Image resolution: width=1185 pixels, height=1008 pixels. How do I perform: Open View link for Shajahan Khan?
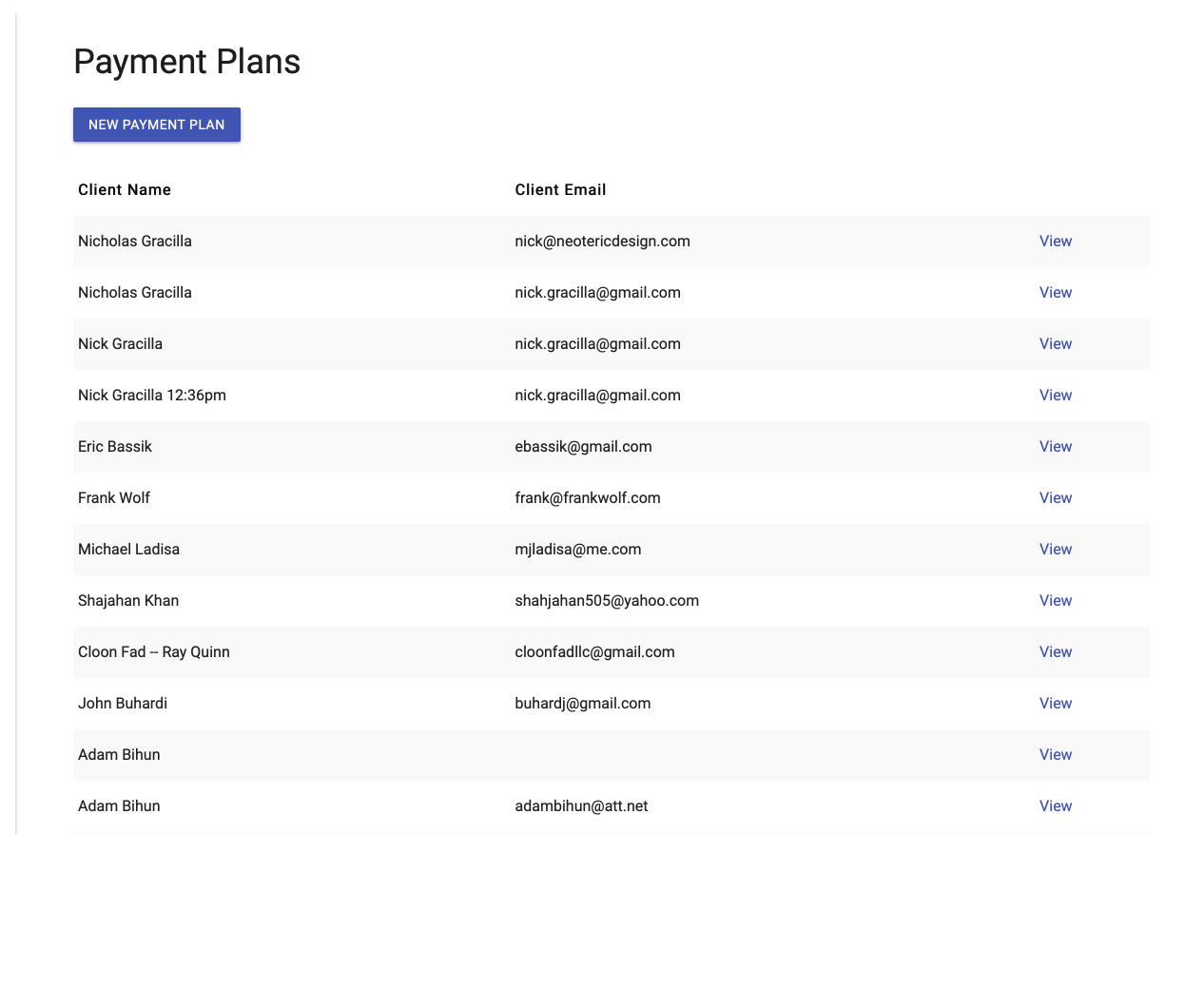(1055, 601)
